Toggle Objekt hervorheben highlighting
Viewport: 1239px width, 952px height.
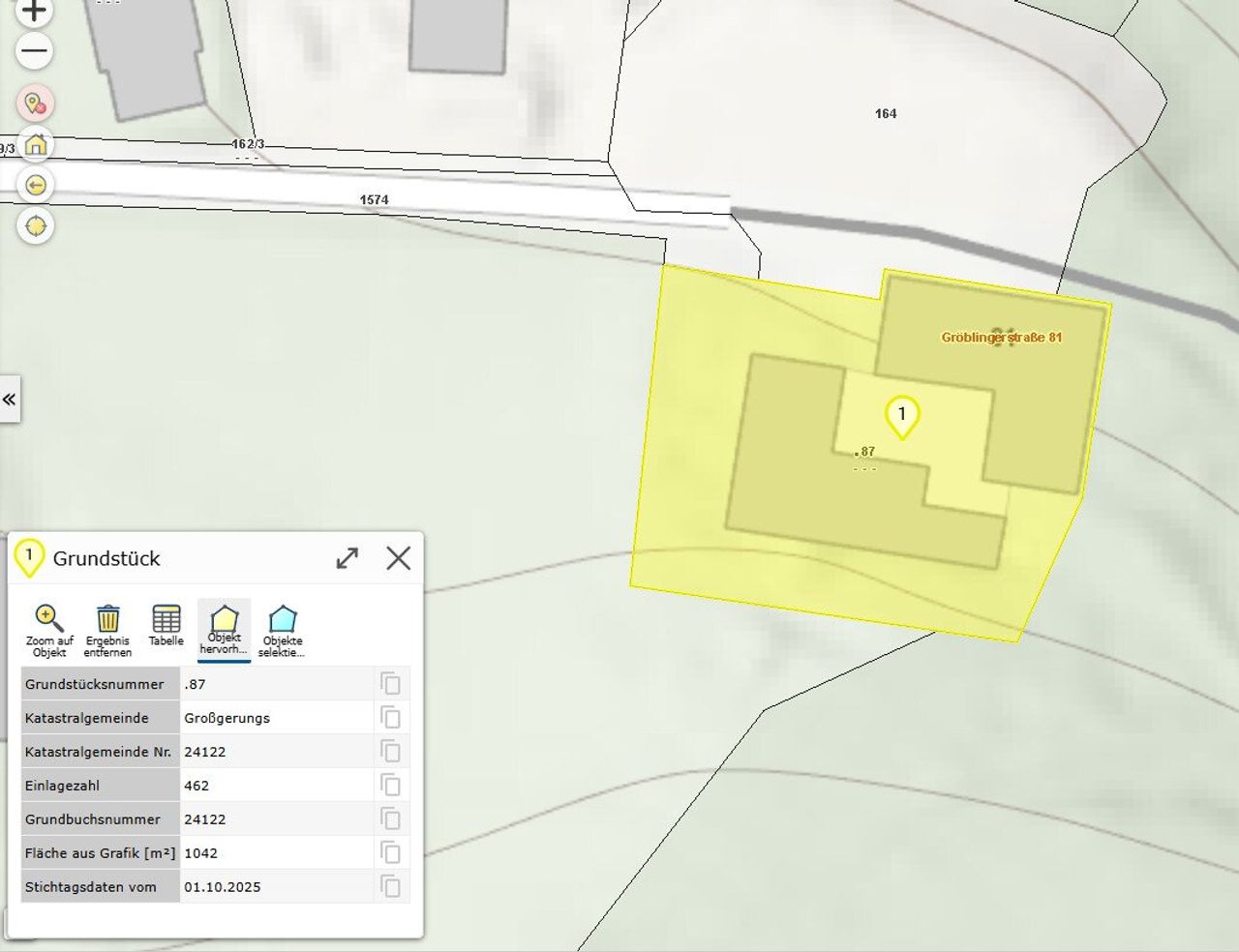click(224, 628)
